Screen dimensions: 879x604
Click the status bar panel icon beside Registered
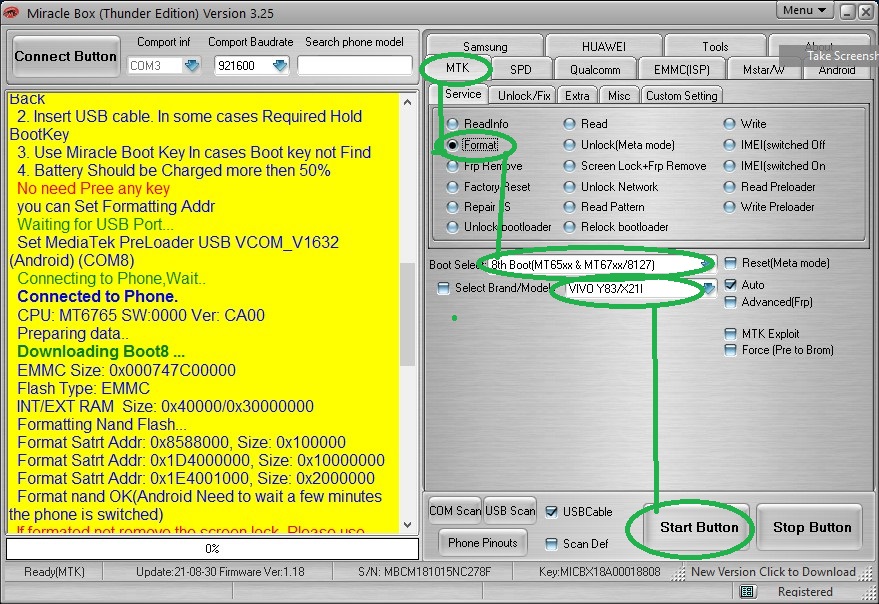(747, 592)
